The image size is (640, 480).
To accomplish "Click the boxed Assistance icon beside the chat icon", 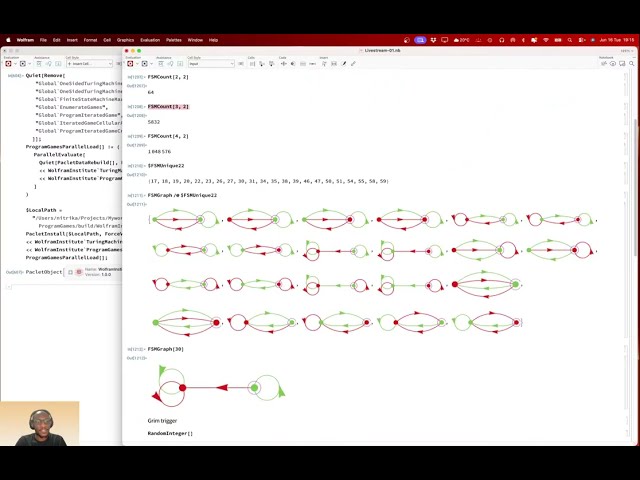I will 180,64.
